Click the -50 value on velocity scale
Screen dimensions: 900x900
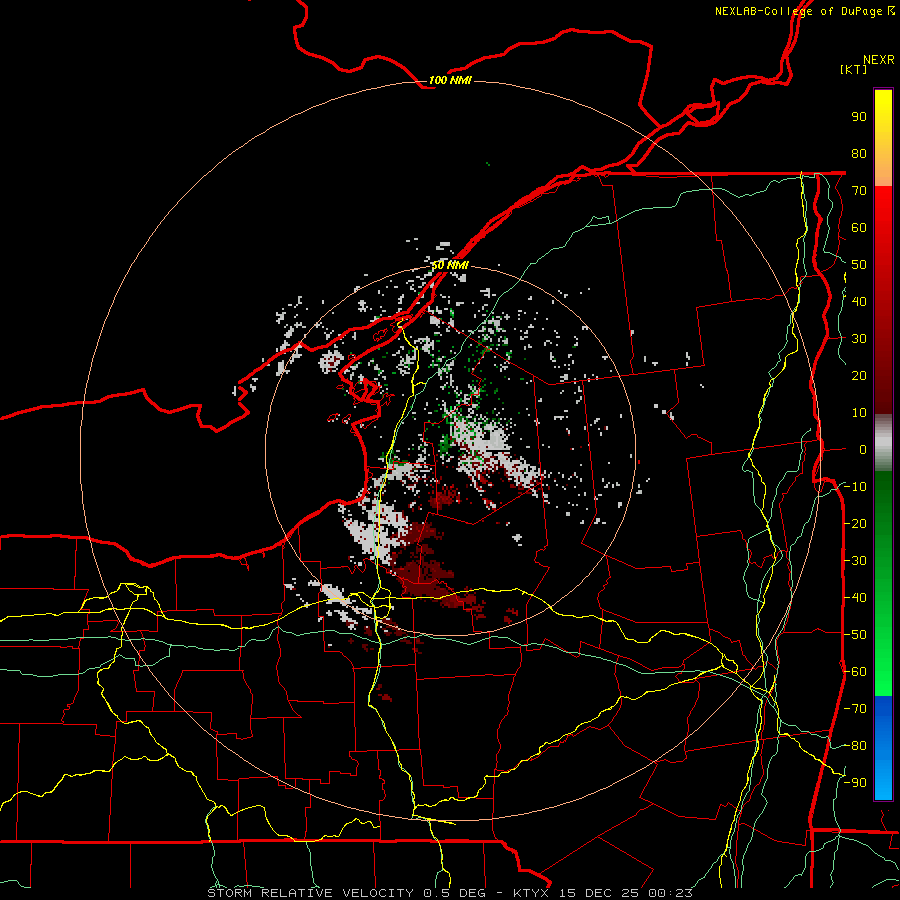(855, 635)
